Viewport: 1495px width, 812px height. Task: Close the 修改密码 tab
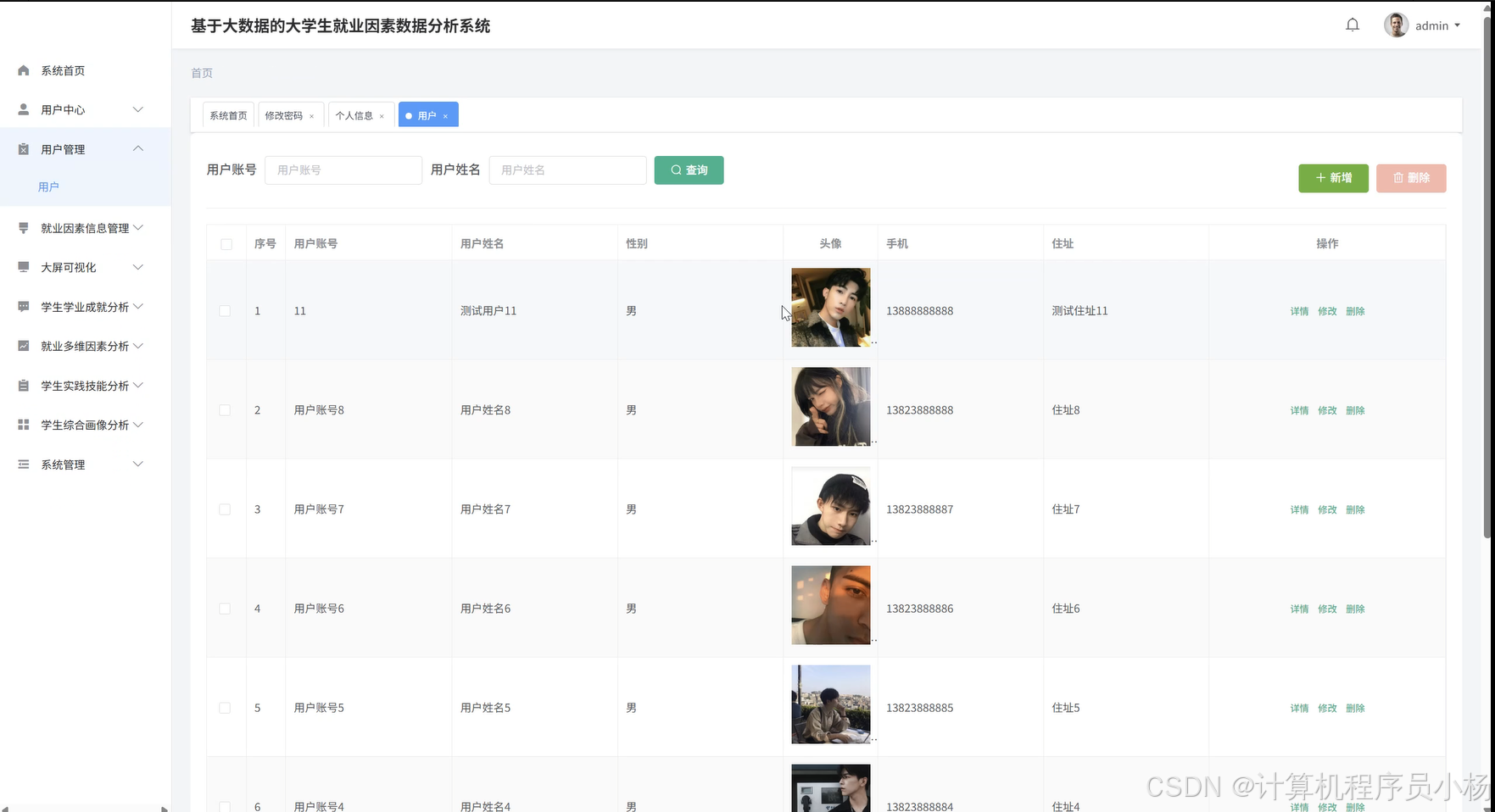[311, 116]
